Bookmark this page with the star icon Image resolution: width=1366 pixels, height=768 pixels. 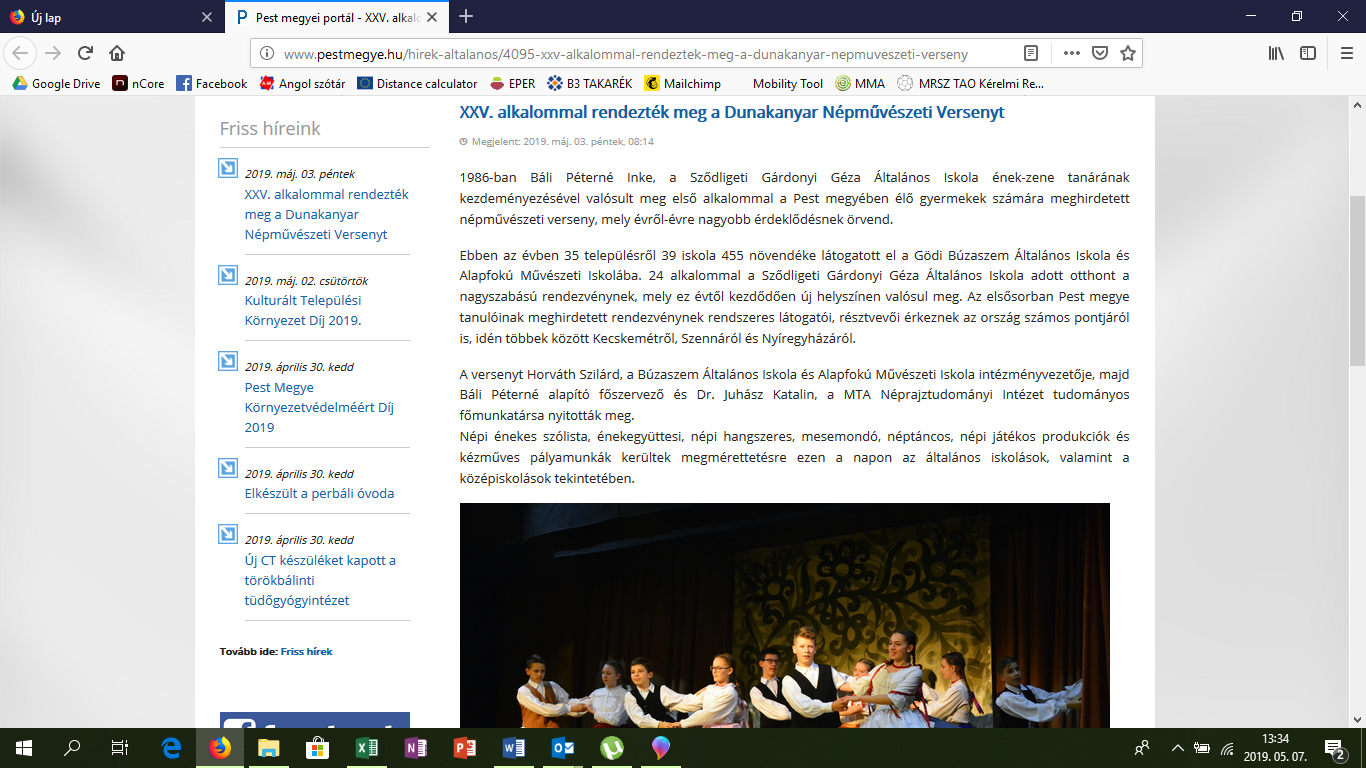coord(1127,53)
